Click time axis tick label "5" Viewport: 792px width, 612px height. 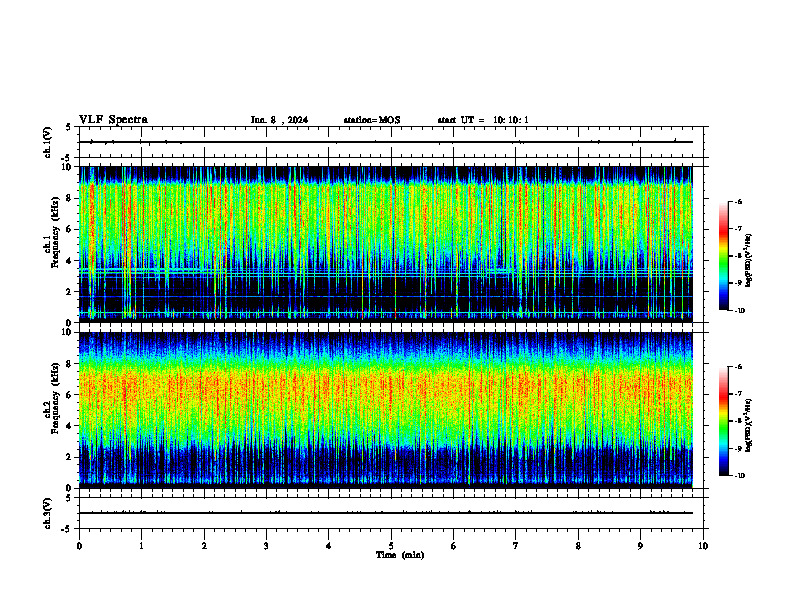tap(391, 546)
